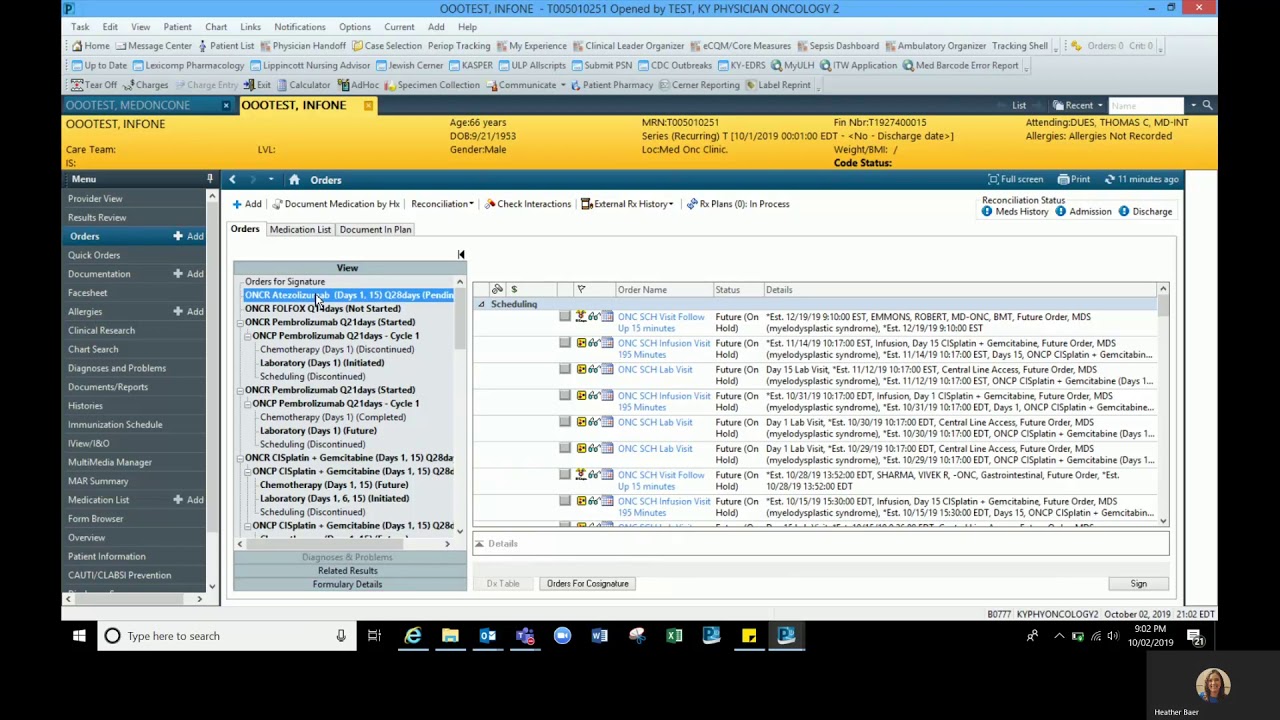Viewport: 1280px width, 720px height.
Task: Check the 10/28/19 Visit Follow Up order checkbox
Action: 565,475
